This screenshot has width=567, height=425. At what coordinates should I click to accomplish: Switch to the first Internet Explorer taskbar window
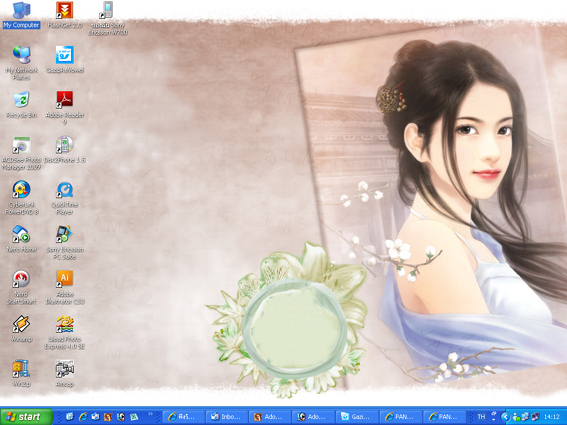(x=183, y=417)
